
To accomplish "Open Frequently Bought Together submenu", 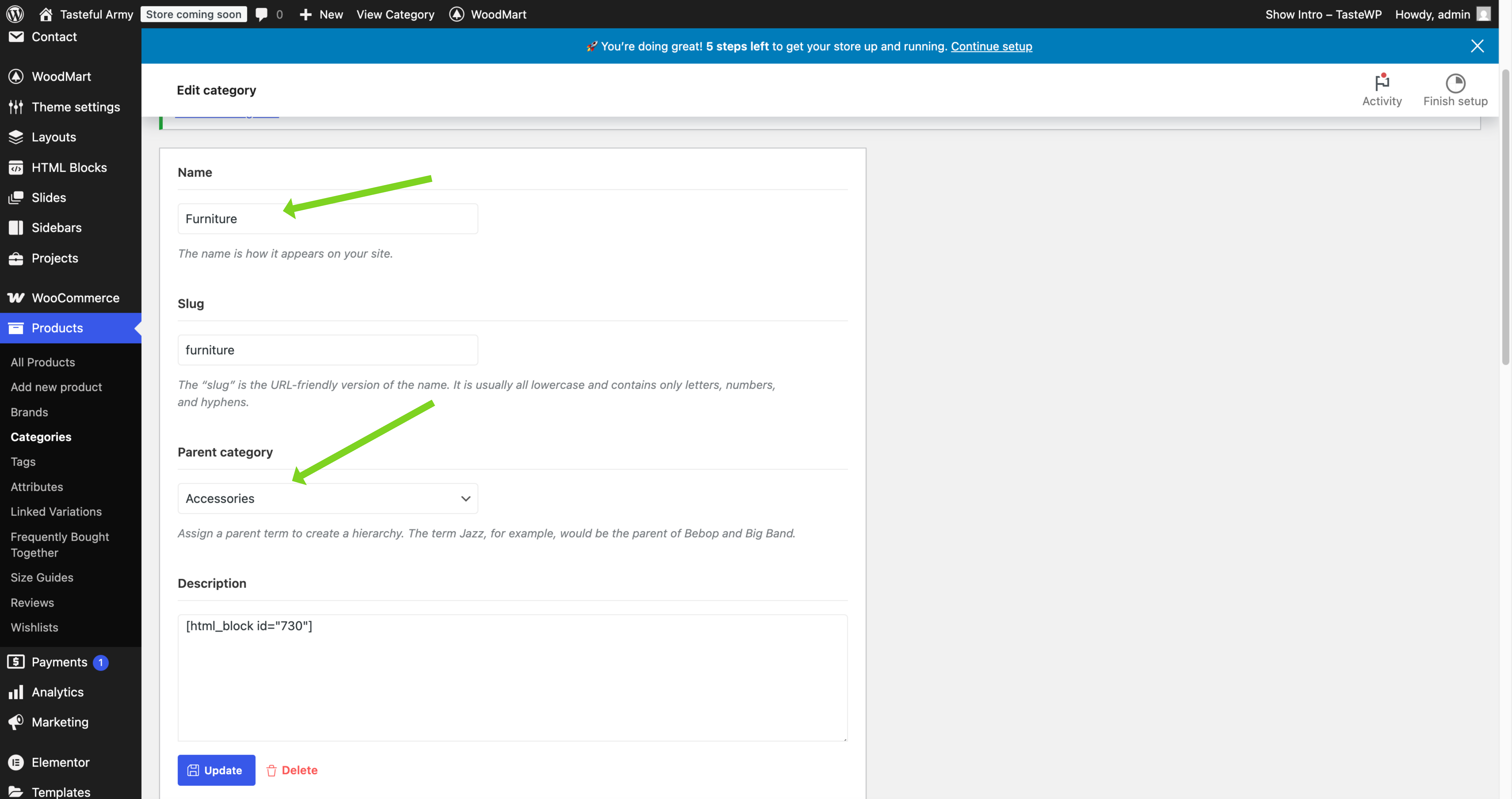I will (x=60, y=544).
